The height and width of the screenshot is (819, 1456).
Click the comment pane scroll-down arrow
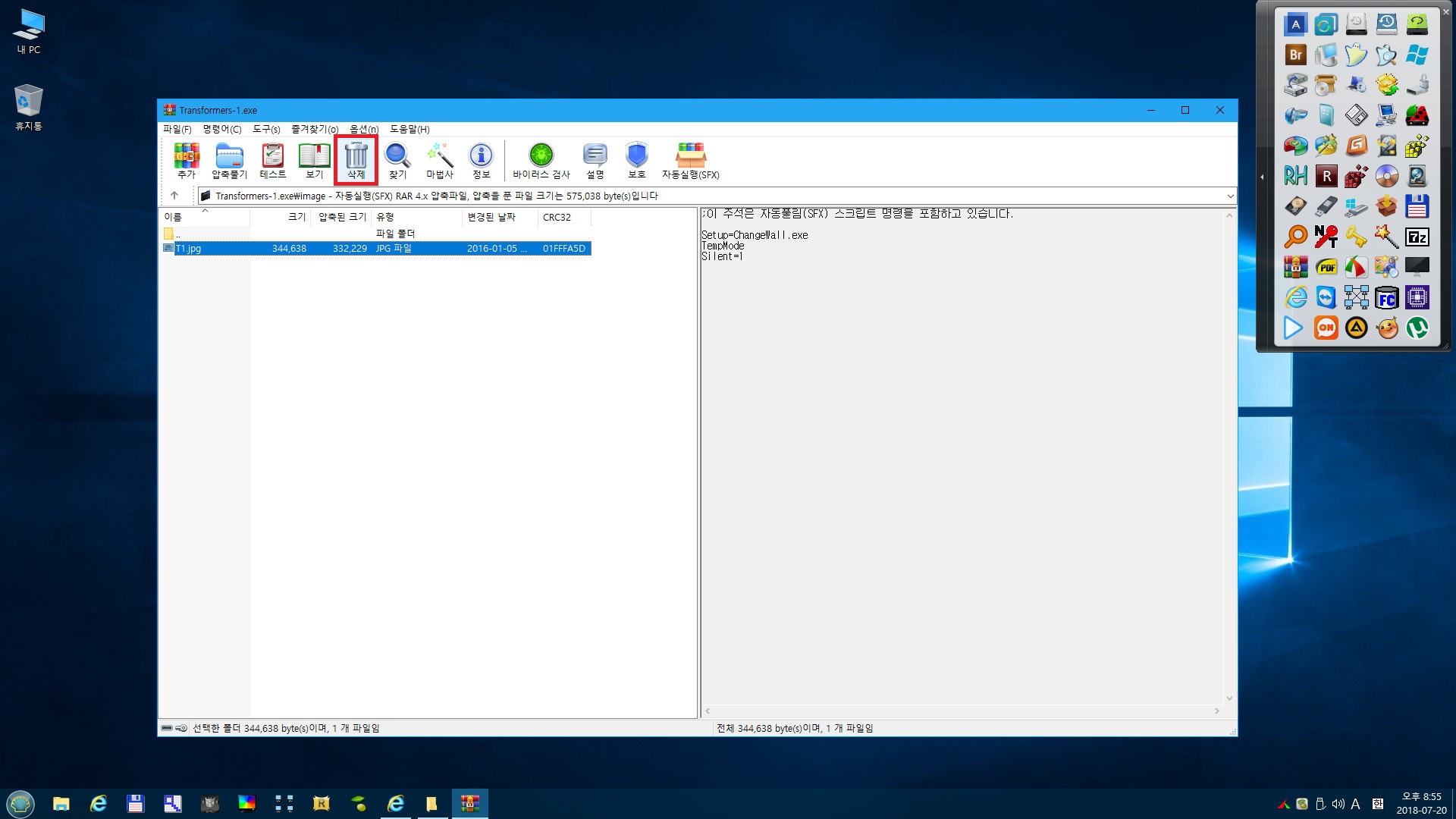click(1229, 698)
